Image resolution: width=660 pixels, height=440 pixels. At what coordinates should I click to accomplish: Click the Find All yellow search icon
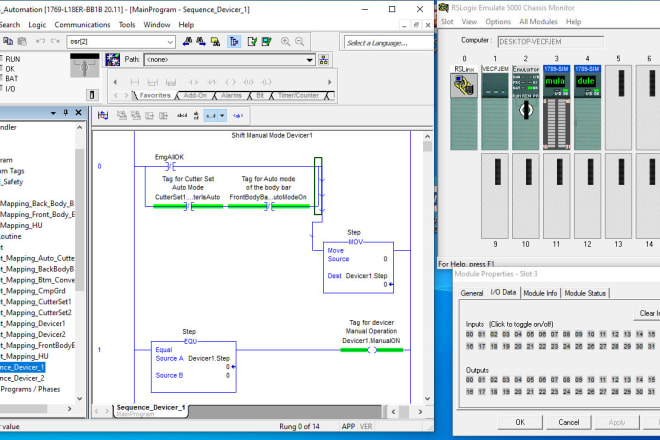click(x=215, y=41)
